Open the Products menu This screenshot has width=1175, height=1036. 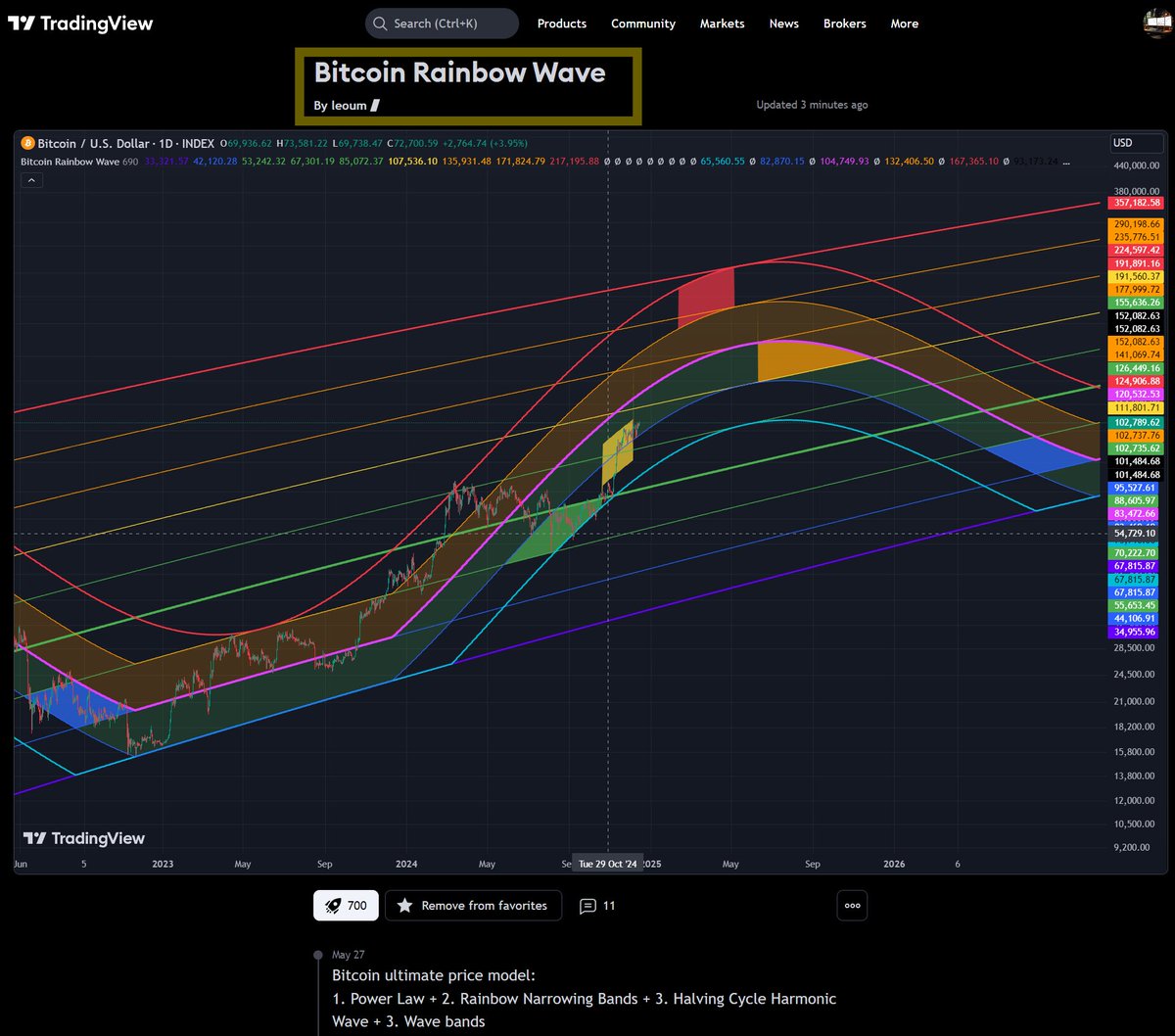point(562,24)
